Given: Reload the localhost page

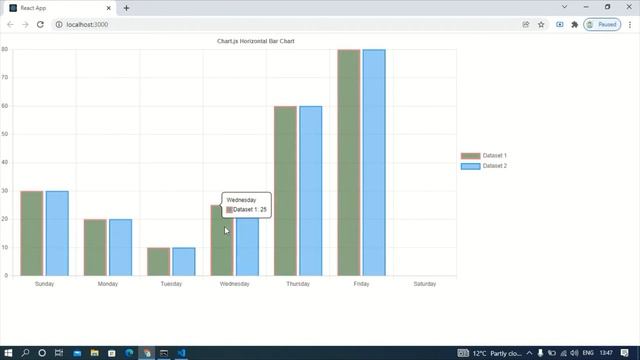Looking at the screenshot, I should (x=40, y=24).
